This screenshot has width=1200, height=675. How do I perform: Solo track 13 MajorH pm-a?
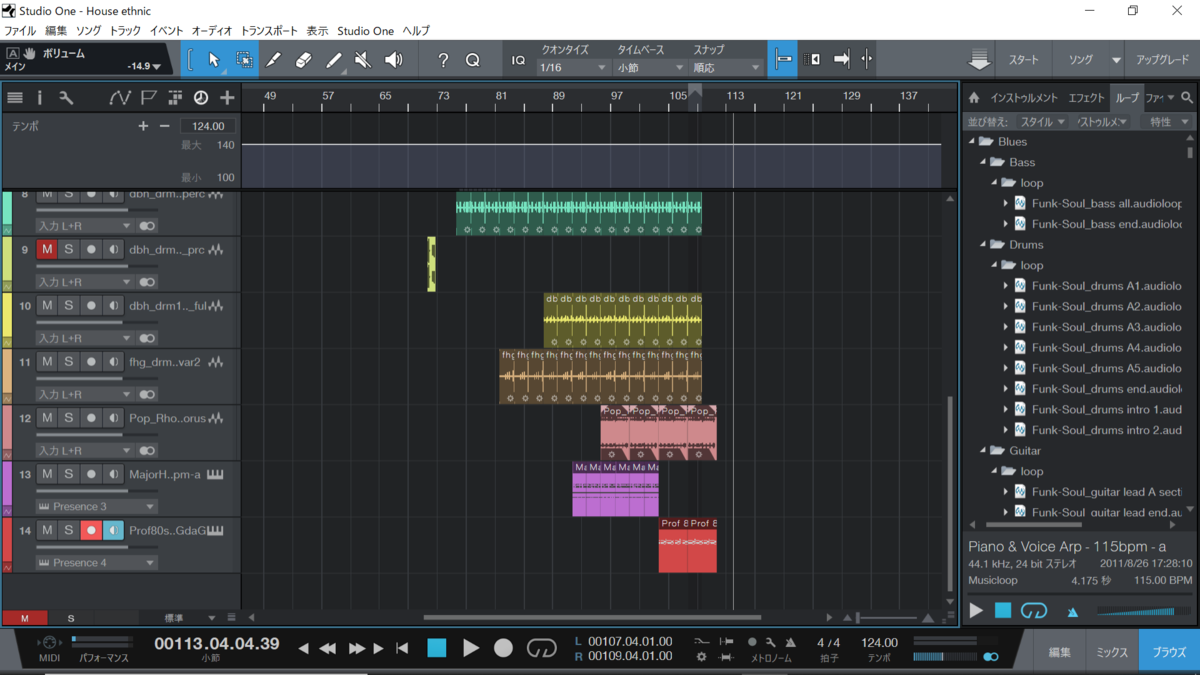click(x=69, y=474)
